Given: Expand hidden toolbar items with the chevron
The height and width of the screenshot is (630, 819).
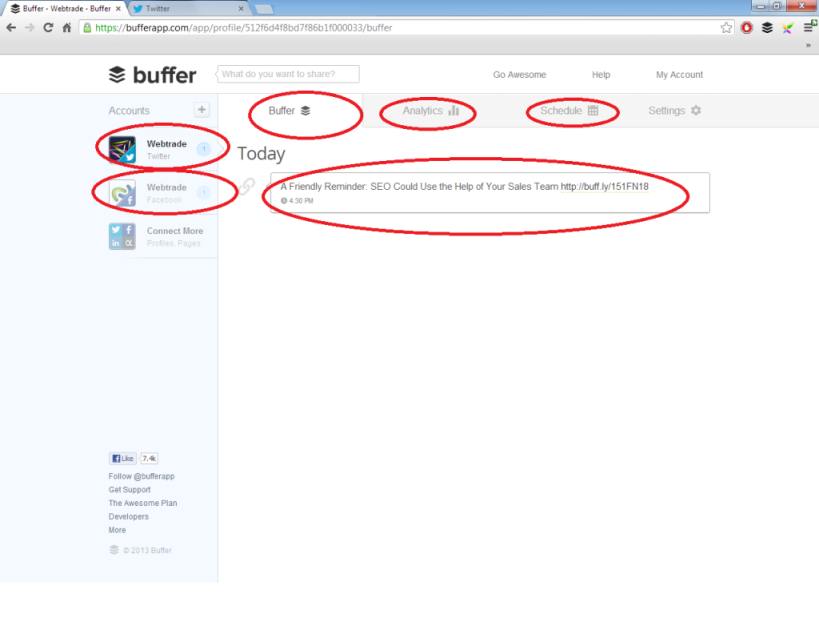Looking at the screenshot, I should point(808,45).
